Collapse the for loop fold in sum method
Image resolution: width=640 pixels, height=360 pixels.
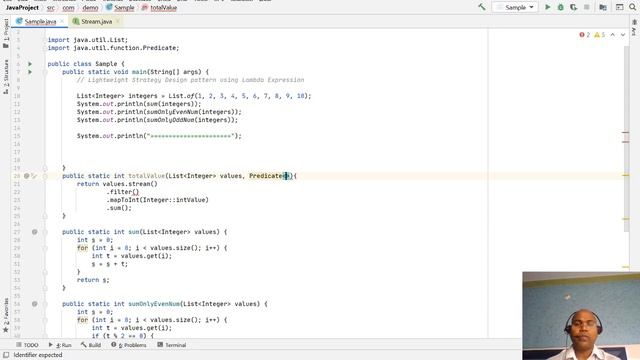(x=45, y=248)
